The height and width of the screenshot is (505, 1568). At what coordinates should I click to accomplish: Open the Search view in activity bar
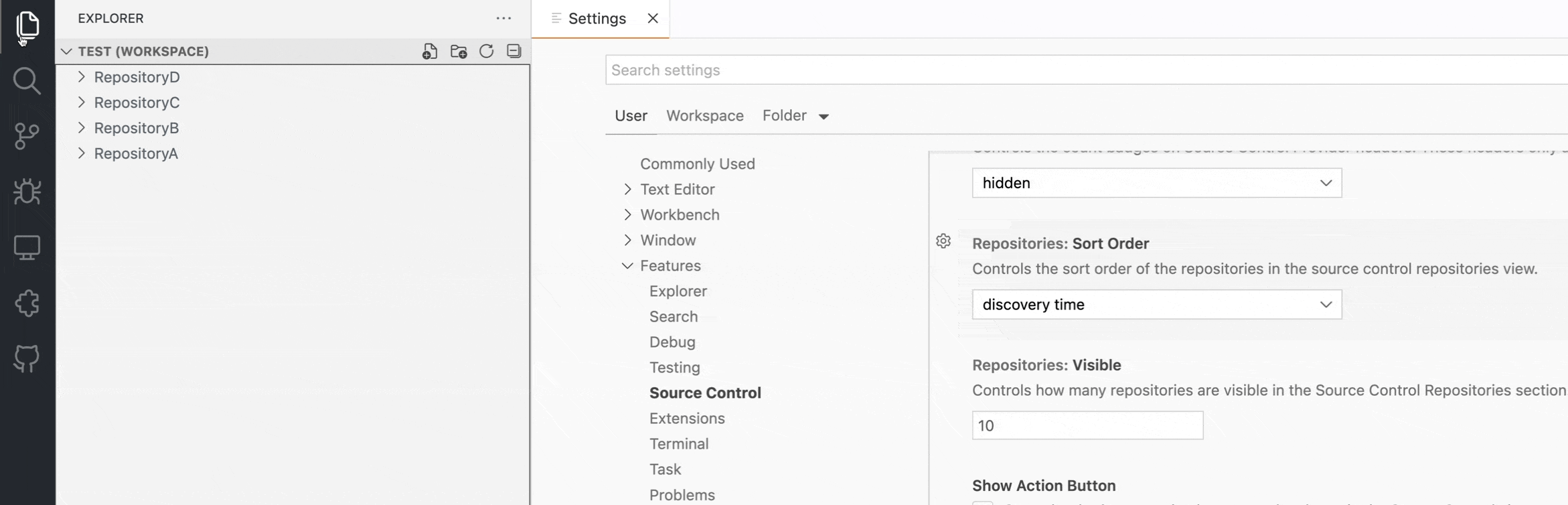point(27,81)
